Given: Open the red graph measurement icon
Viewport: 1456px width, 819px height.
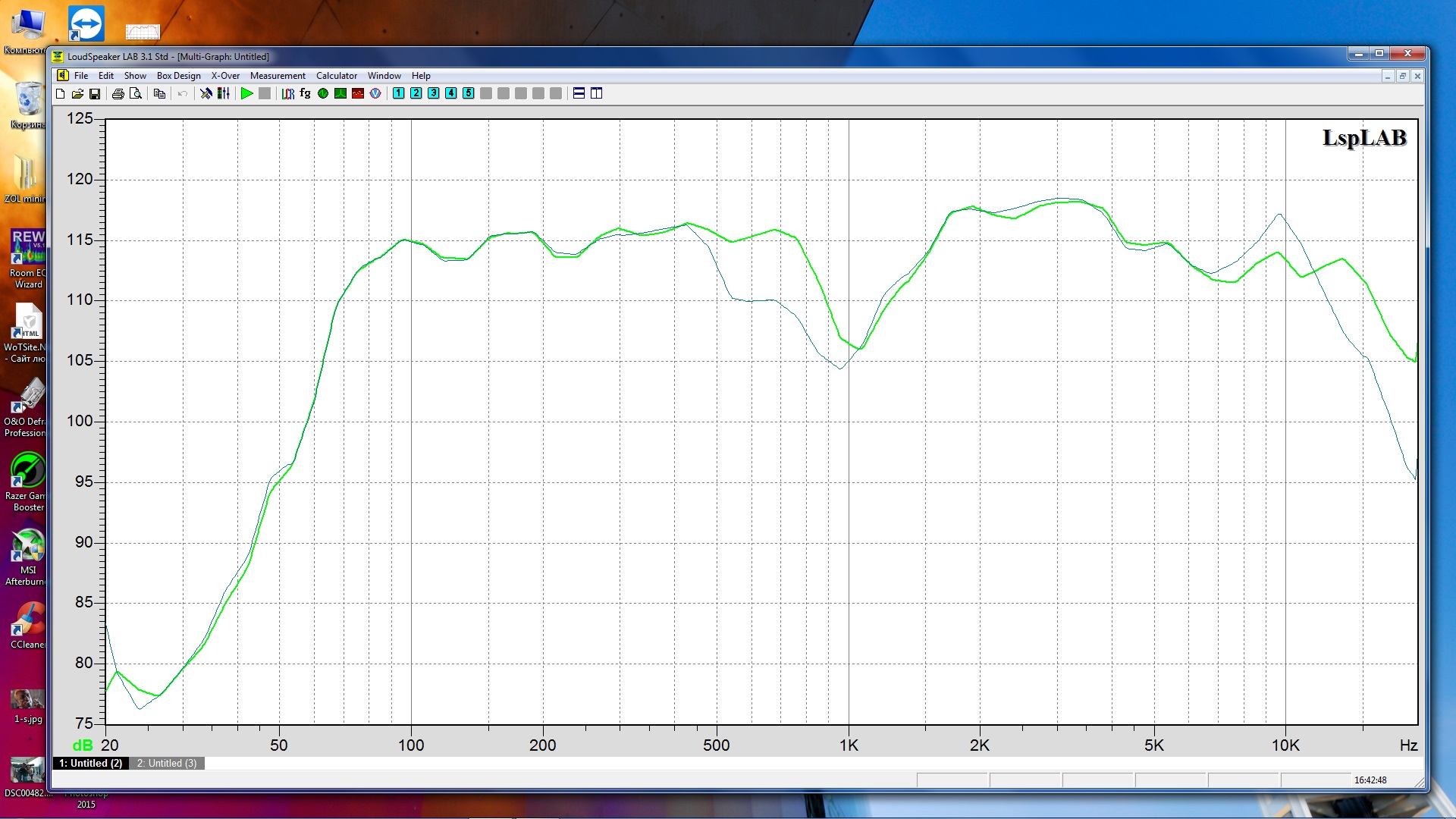Looking at the screenshot, I should 358,93.
